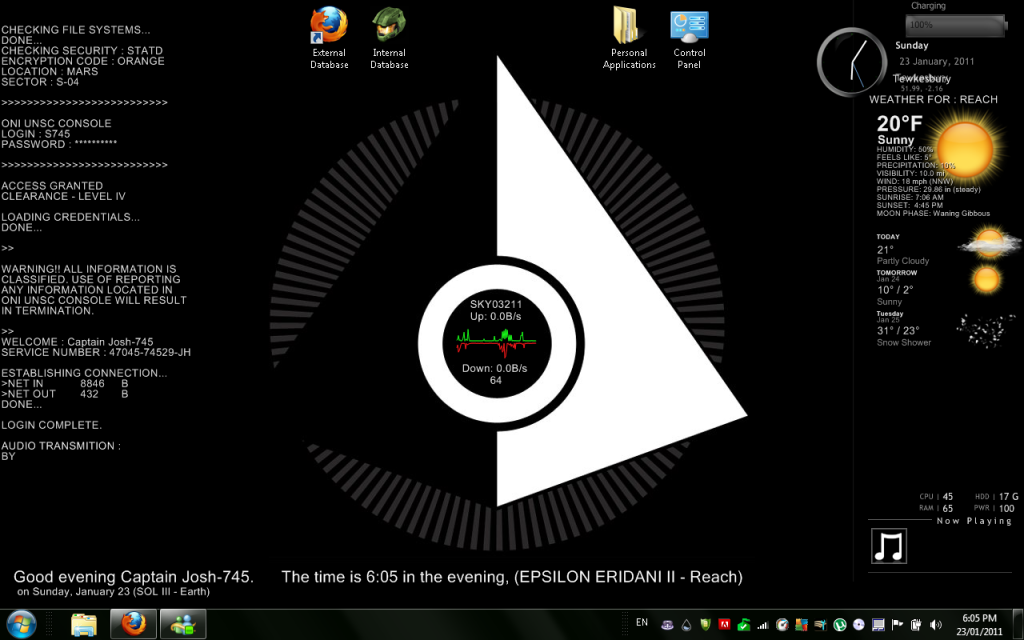Open the Control Panel desktop icon

tap(689, 38)
